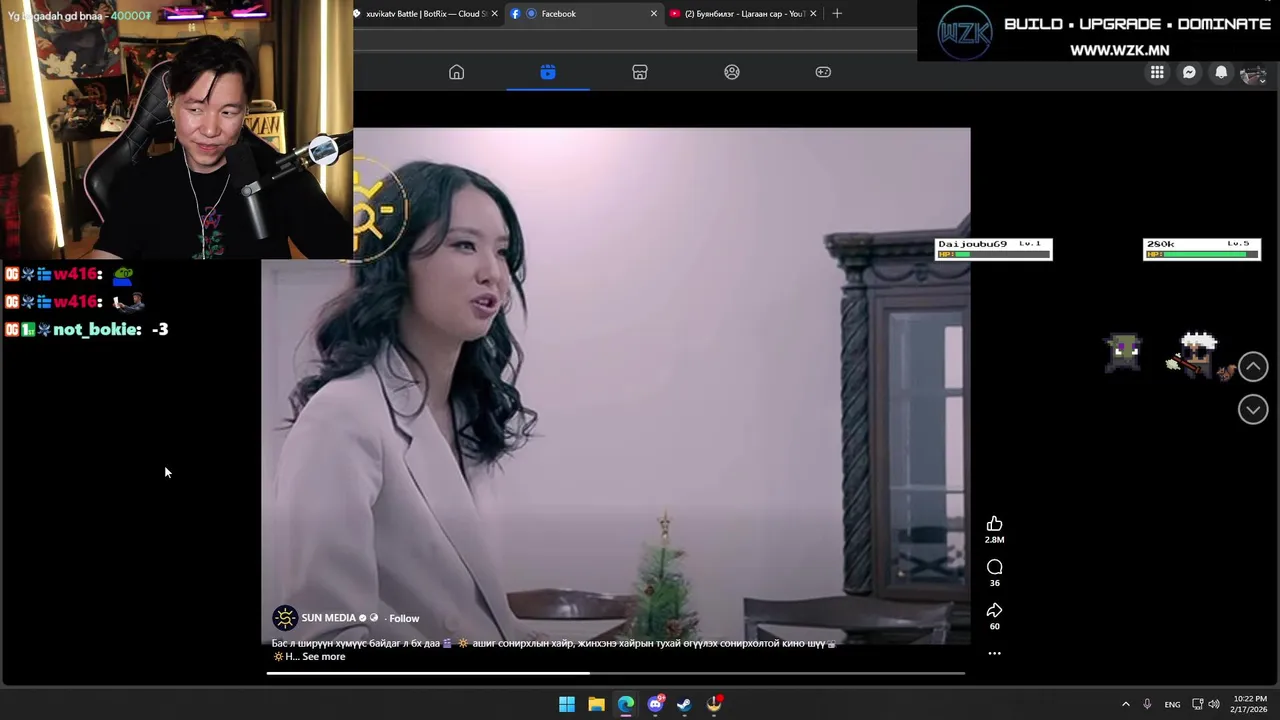
Task: Open the clock showing 10:22 PM
Action: coord(1250,704)
